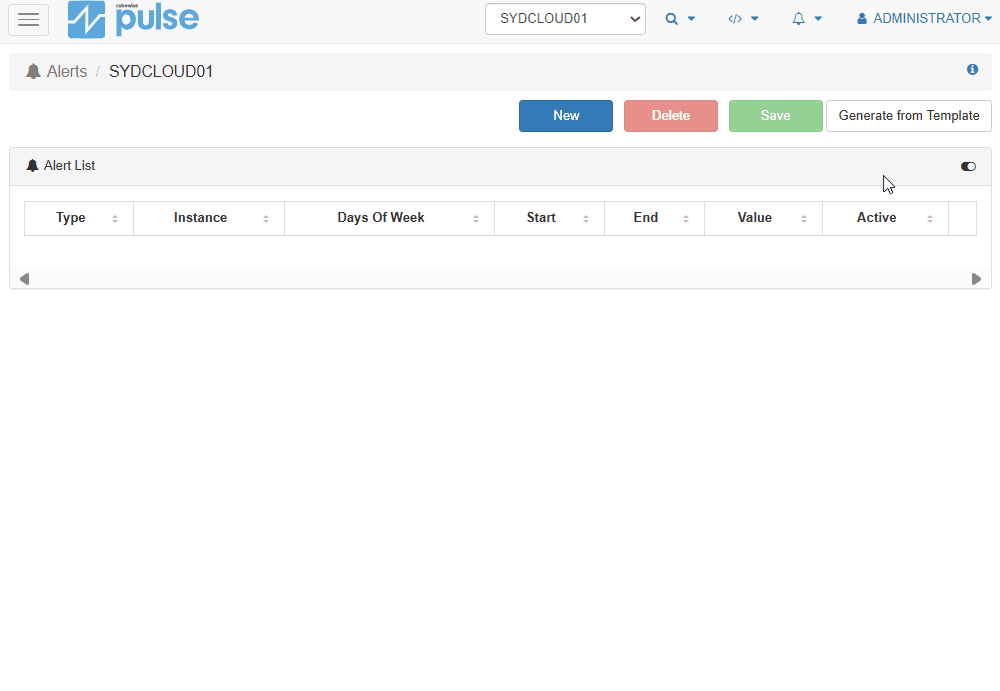Open the search magnifier menu

[680, 19]
